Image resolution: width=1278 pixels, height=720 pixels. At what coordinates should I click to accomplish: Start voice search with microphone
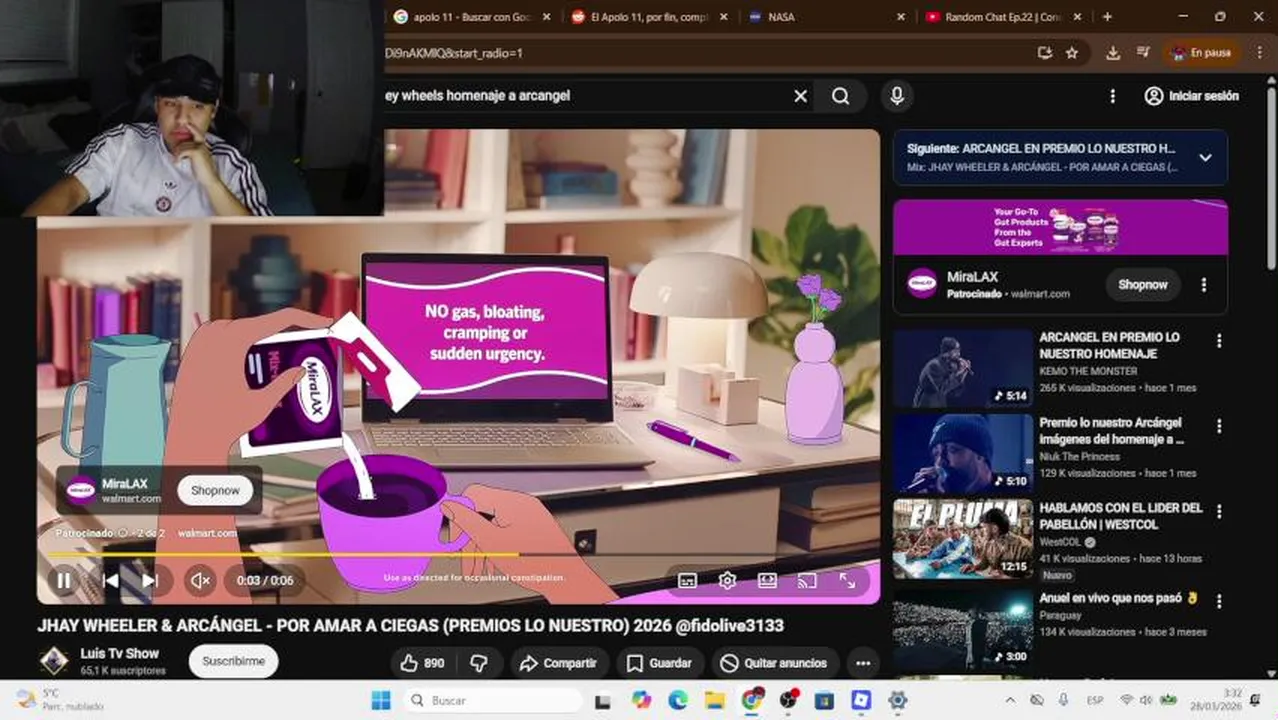(x=897, y=96)
